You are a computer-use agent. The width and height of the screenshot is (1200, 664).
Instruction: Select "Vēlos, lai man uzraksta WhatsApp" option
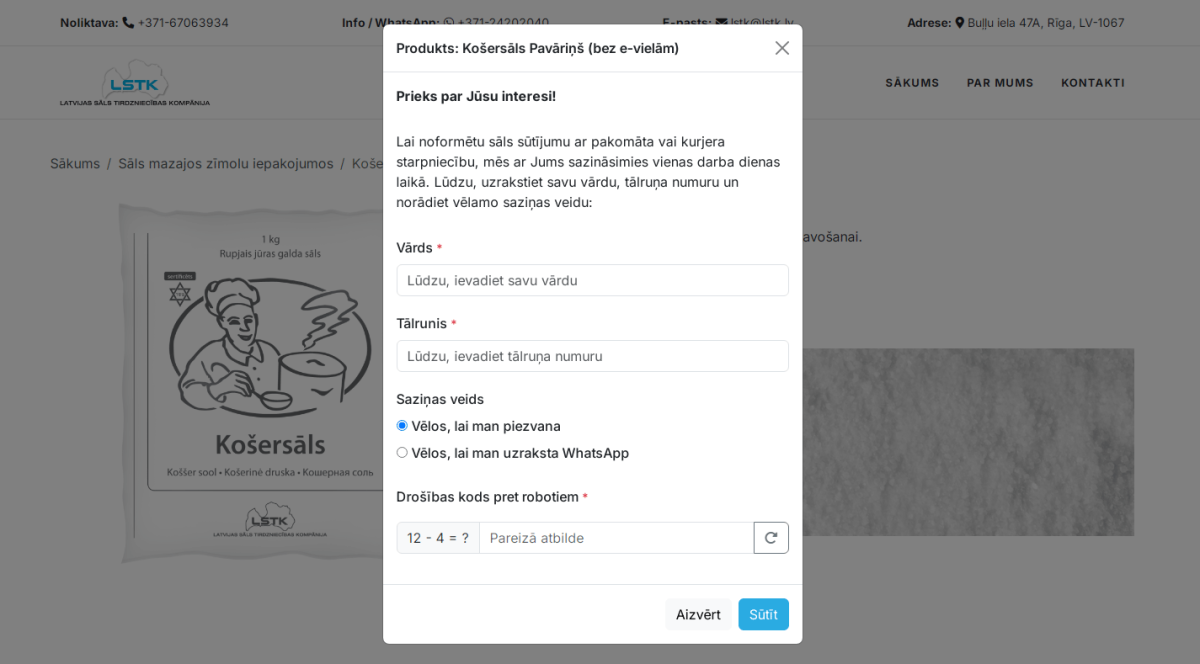click(x=402, y=453)
